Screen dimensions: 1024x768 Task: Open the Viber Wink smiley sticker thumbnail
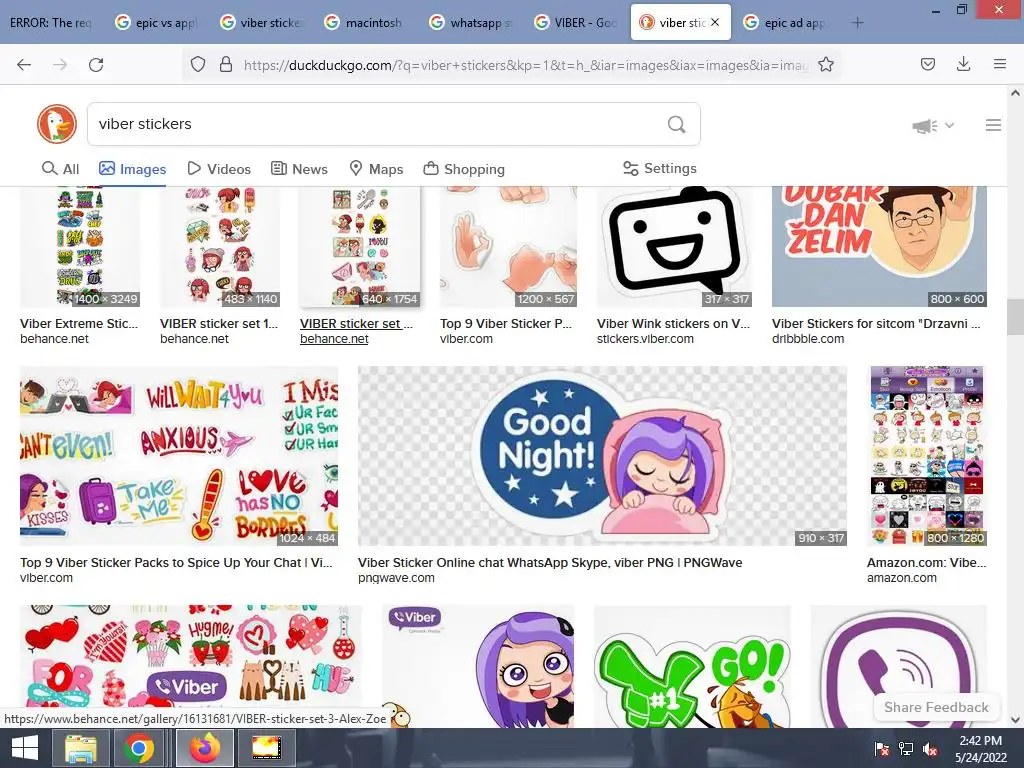coord(675,247)
